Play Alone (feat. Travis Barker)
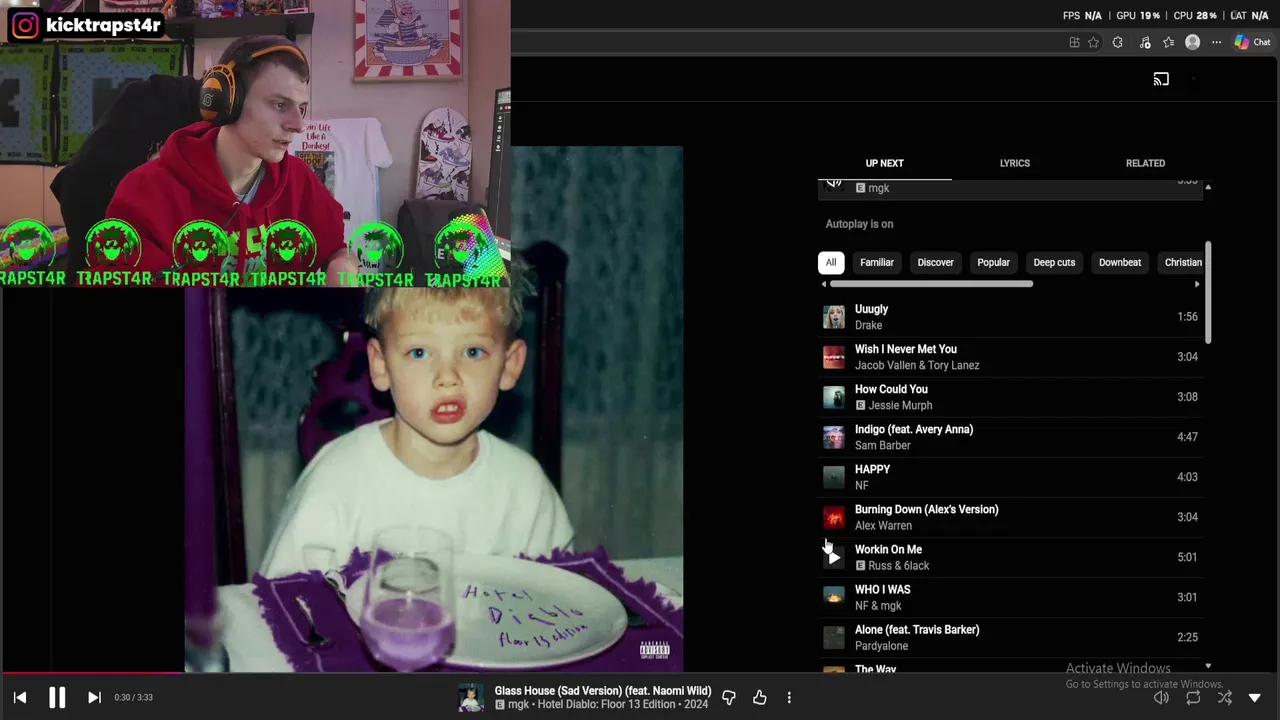Screen dimensions: 1280x720 click(1010, 637)
